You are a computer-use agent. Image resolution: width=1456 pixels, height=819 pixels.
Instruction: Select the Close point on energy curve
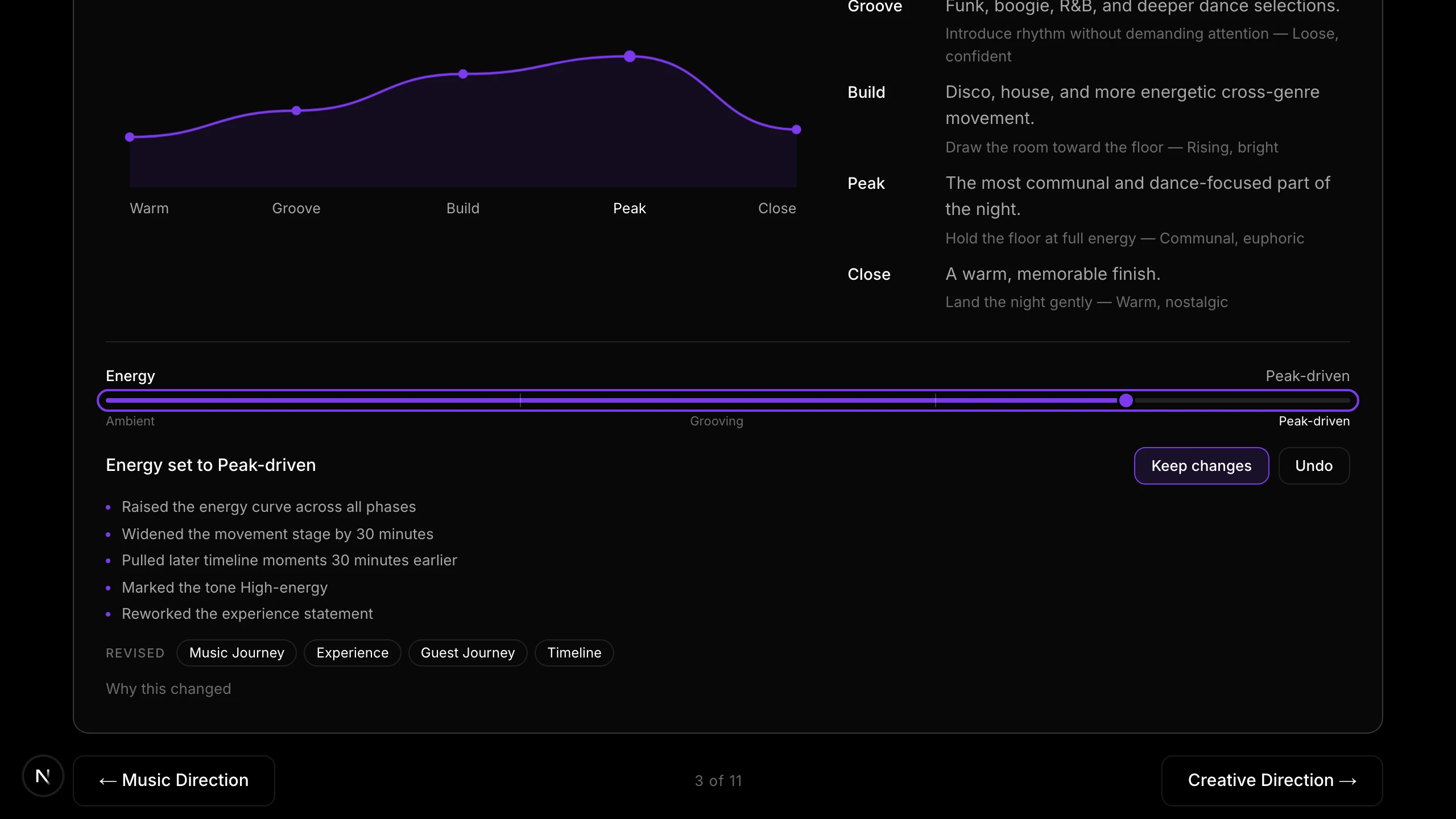796,130
